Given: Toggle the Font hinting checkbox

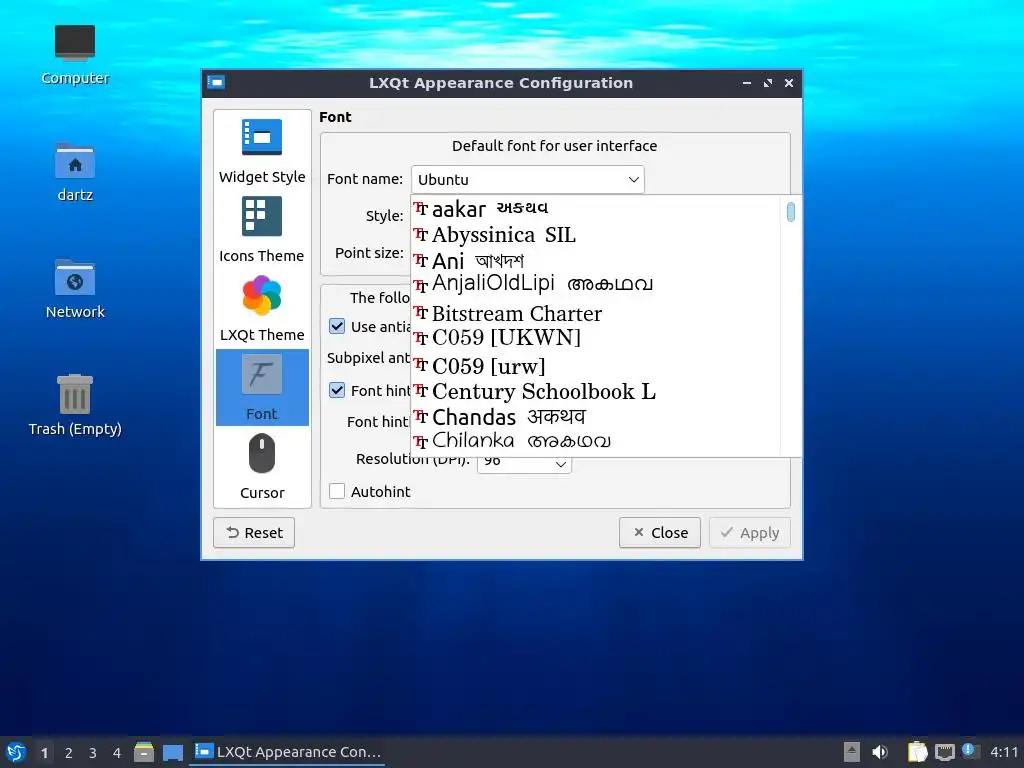Looking at the screenshot, I should pyautogui.click(x=337, y=390).
